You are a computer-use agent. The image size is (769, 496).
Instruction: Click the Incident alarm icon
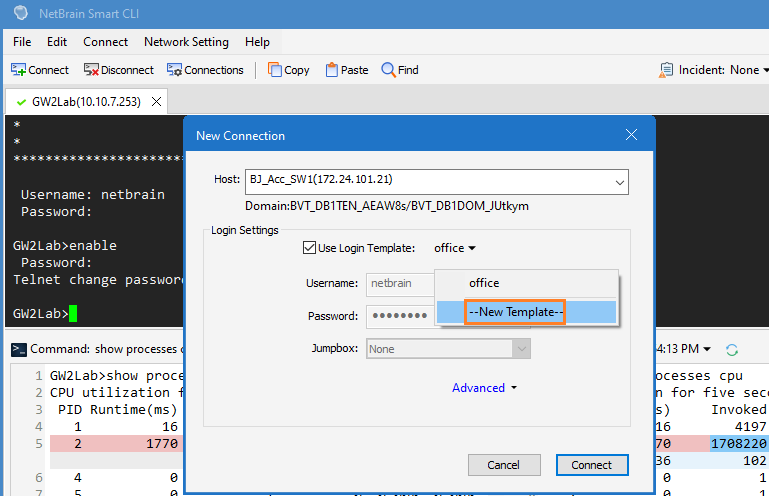coord(666,70)
